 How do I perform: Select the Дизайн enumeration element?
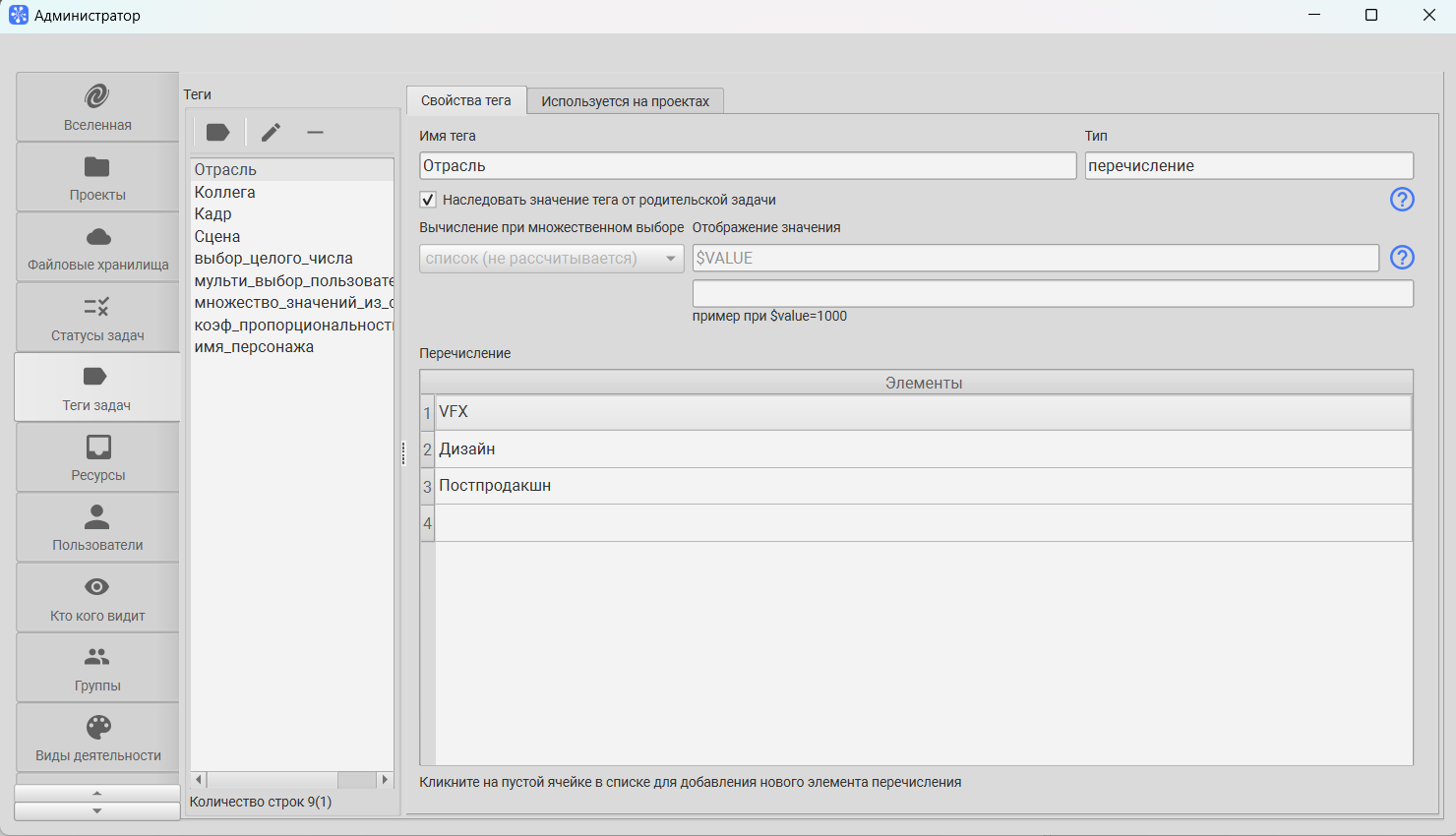coord(924,449)
